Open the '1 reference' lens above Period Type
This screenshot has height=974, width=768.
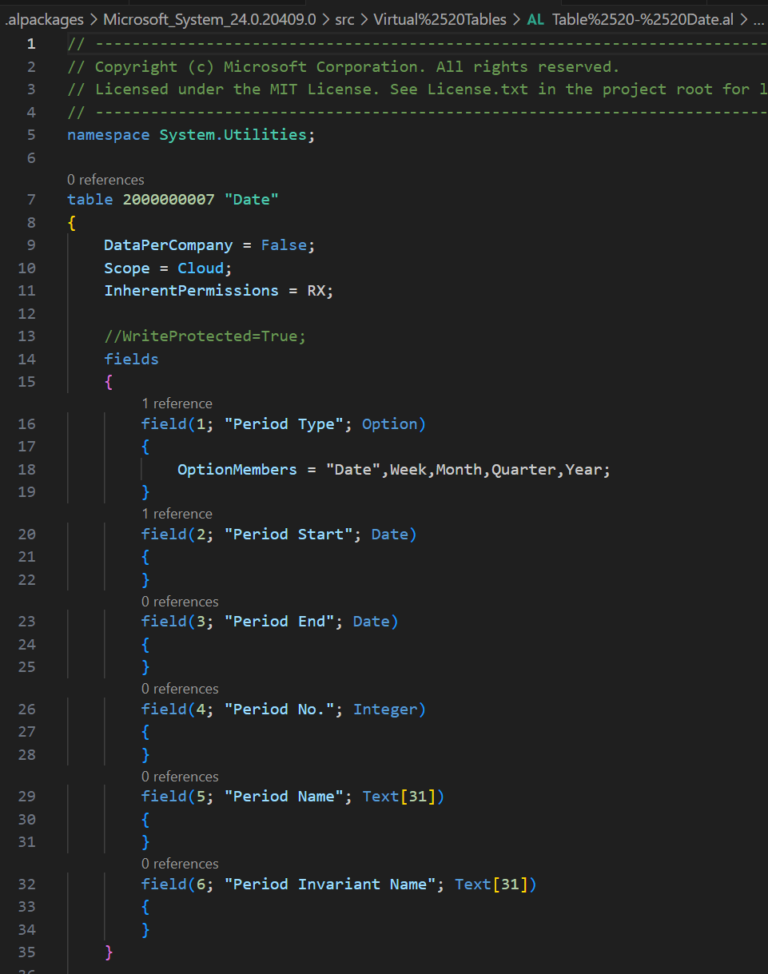[x=176, y=404]
